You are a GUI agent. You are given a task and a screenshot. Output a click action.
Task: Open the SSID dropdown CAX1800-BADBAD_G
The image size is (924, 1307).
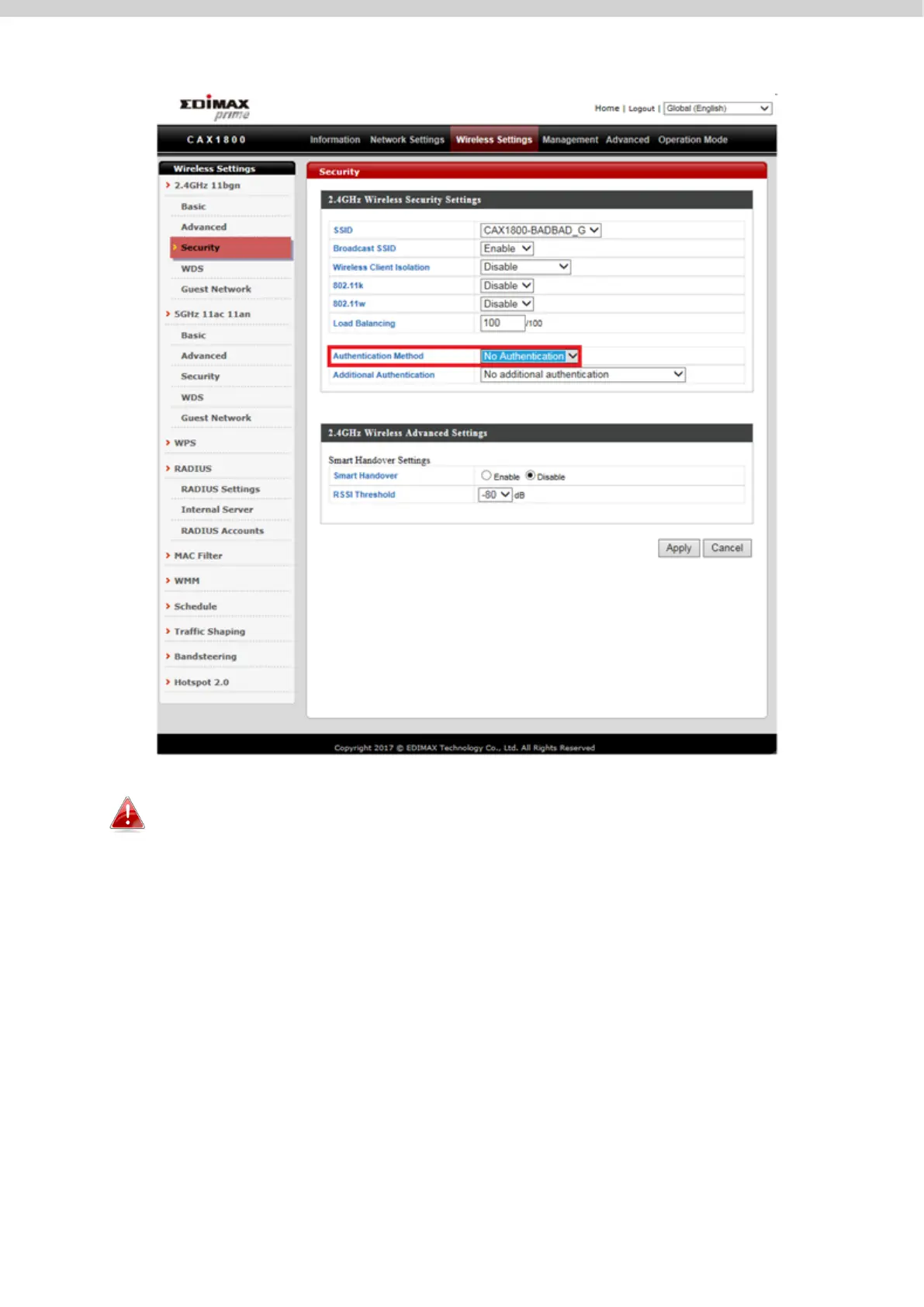[541, 230]
